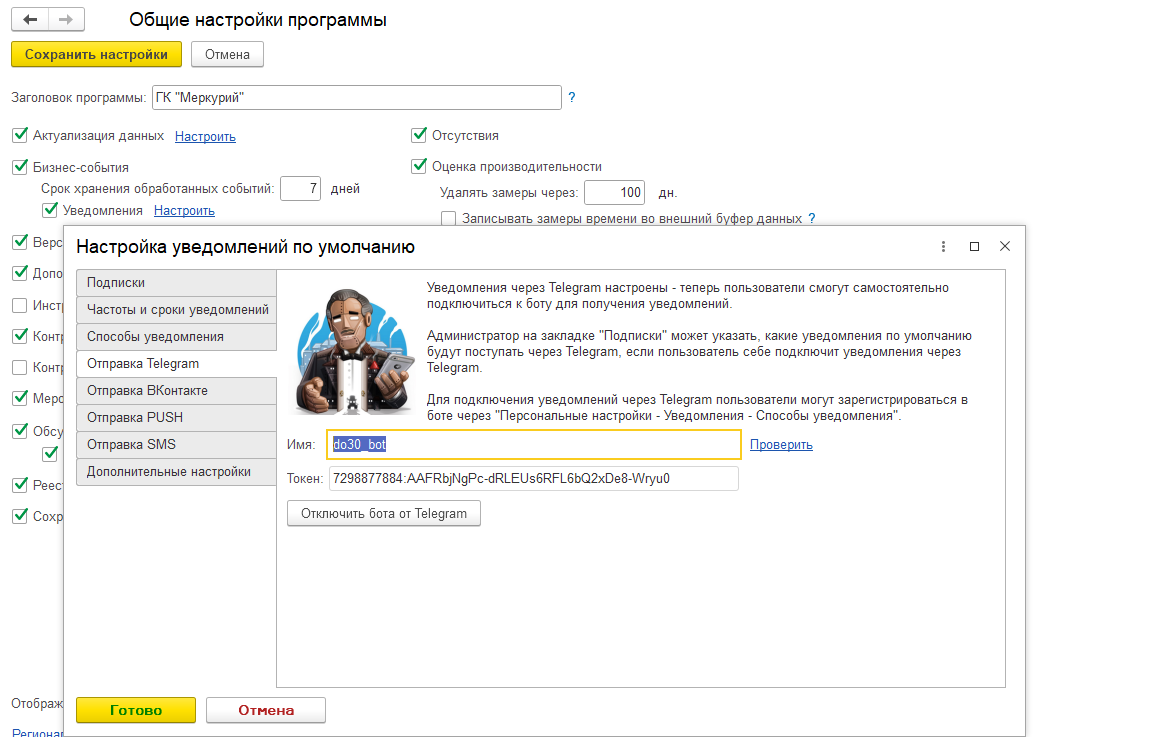Toggle Оценка производительности checkbox
The height and width of the screenshot is (737, 1149).
point(419,166)
